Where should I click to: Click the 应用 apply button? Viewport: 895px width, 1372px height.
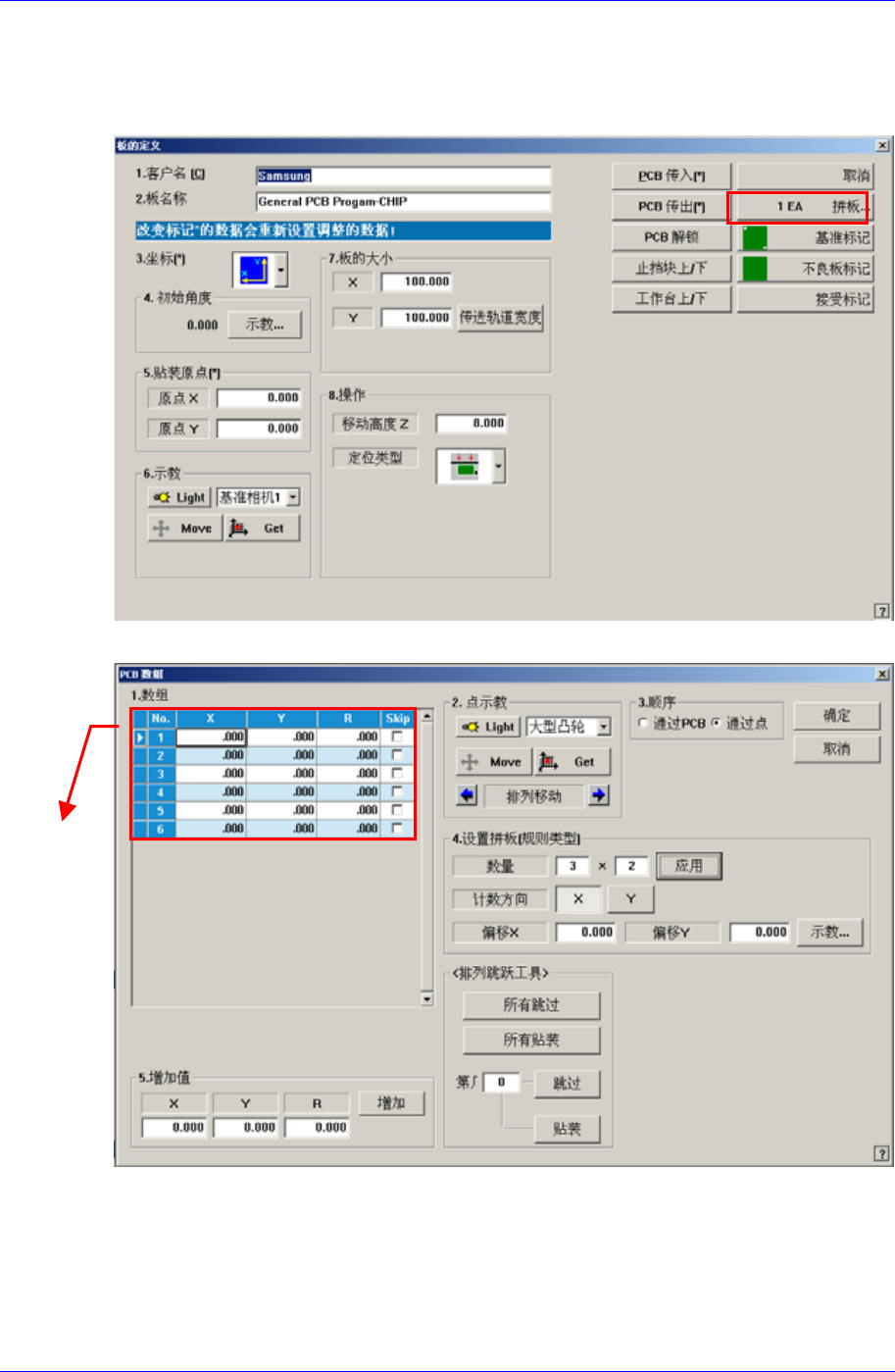(689, 866)
